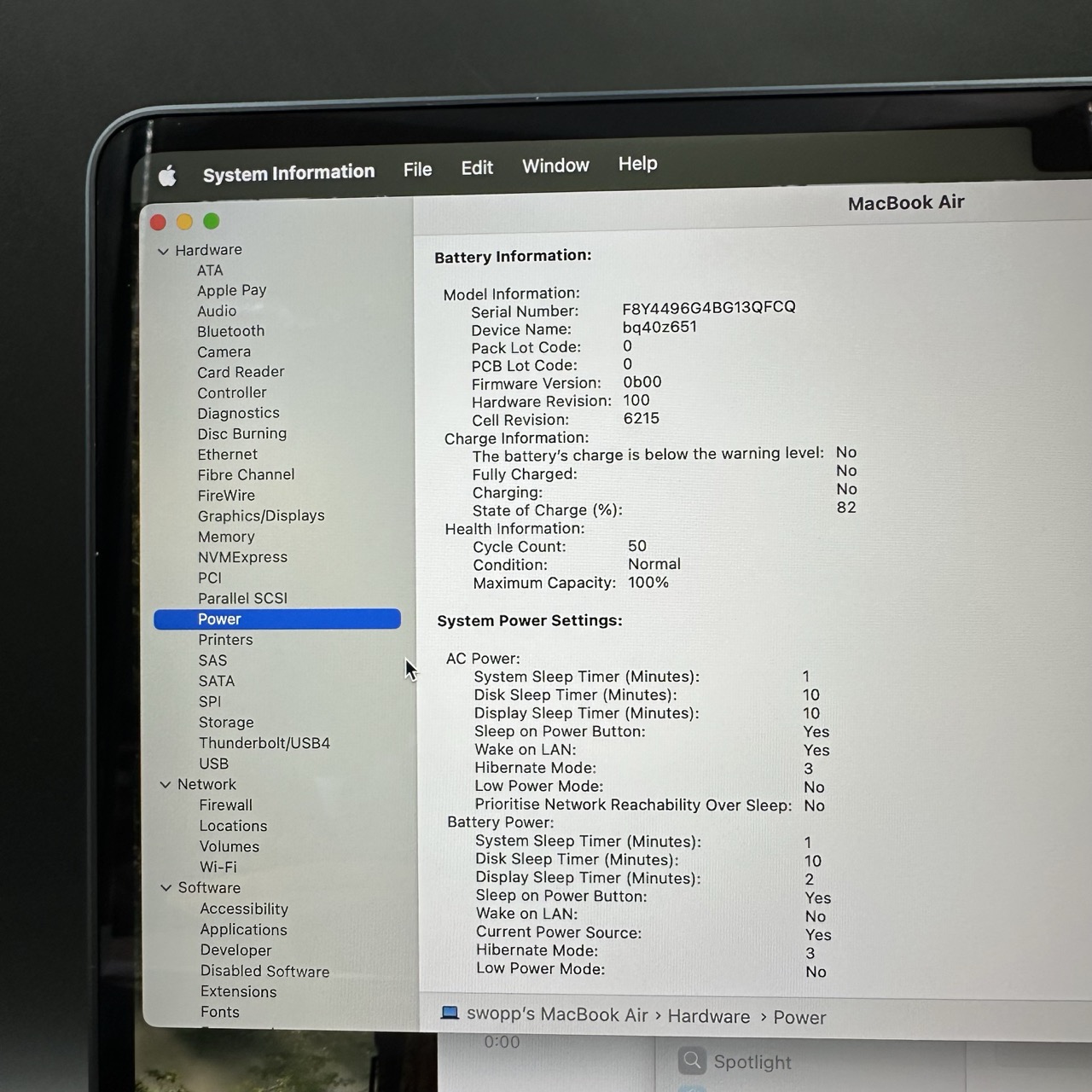Close the System Information window
Screen dimensions: 1092x1092
click(158, 223)
